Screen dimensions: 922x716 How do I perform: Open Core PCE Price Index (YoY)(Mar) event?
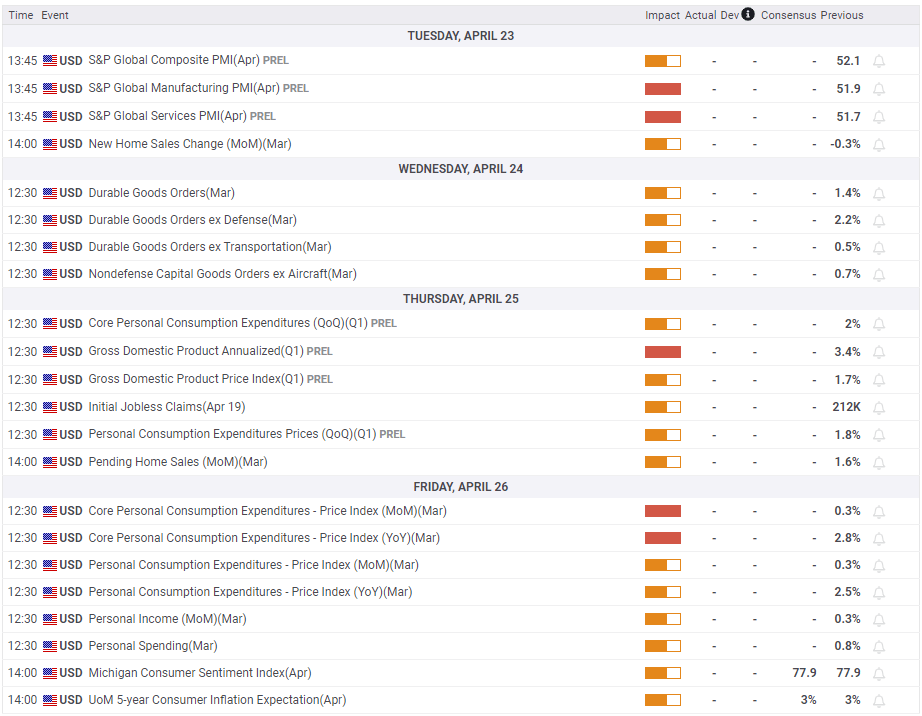coord(264,538)
